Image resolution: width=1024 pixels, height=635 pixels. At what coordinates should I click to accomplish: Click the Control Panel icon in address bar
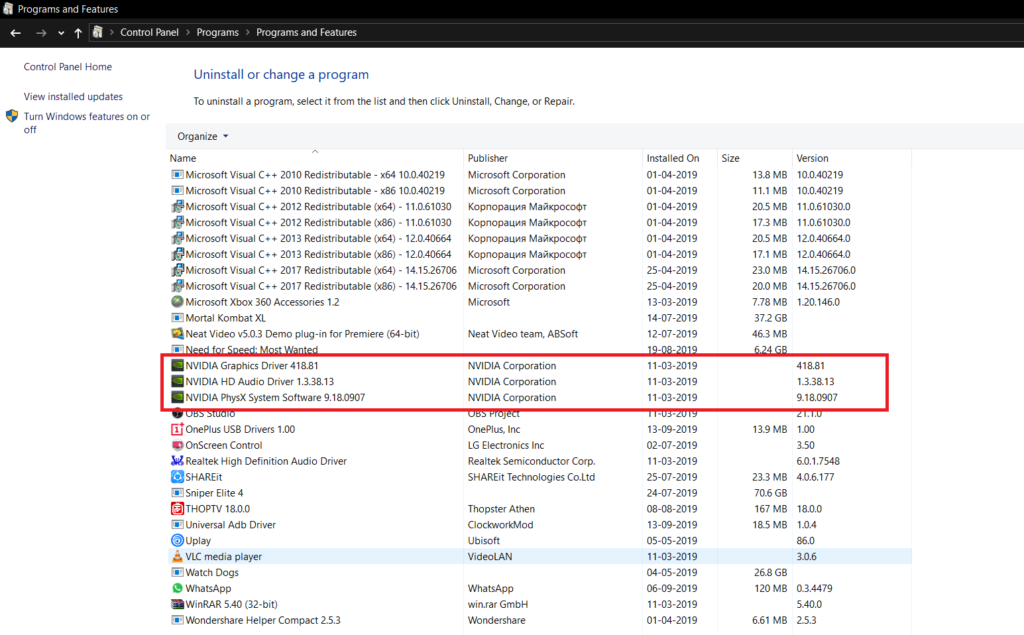97,32
